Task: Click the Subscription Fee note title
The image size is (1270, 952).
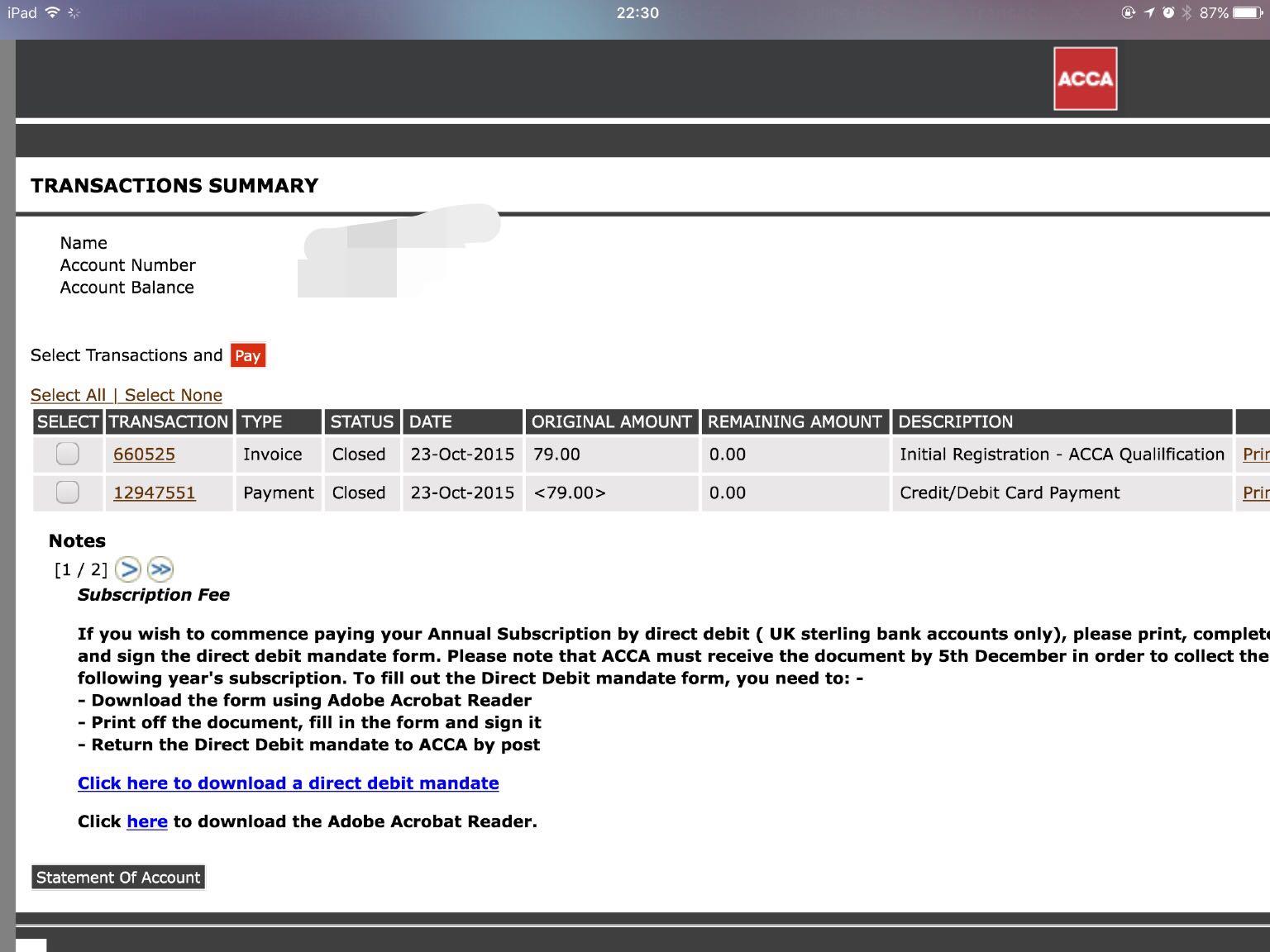Action: click(x=154, y=595)
